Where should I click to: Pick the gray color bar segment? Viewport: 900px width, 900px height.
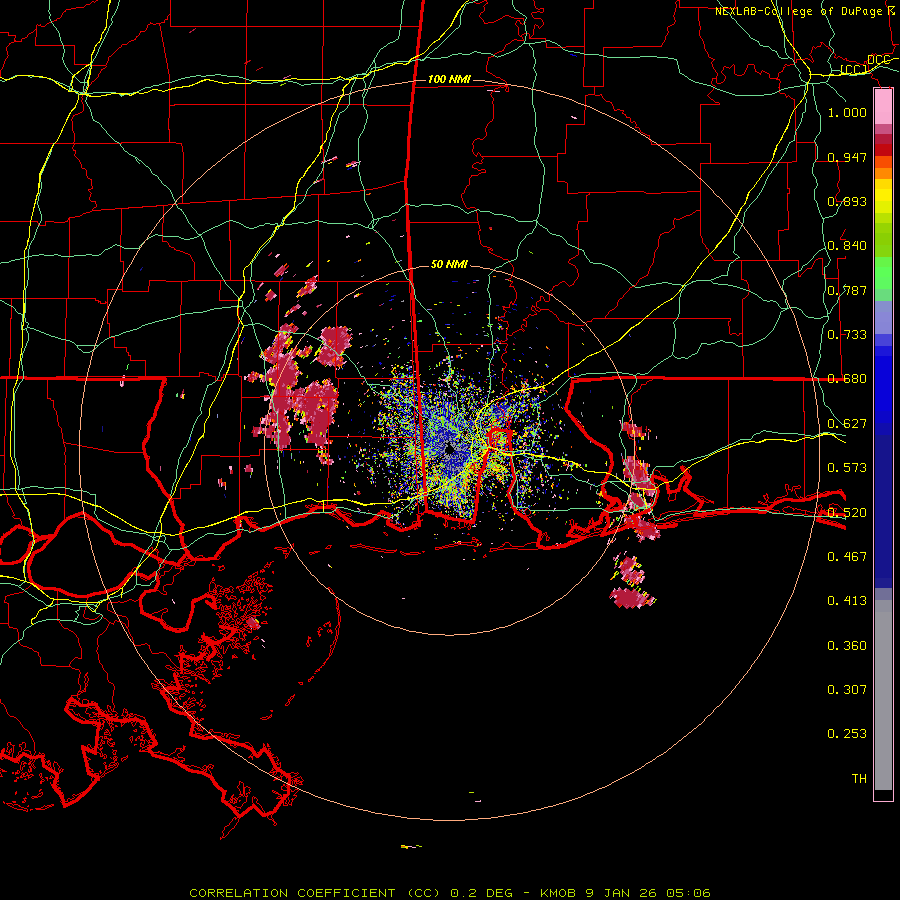883,695
